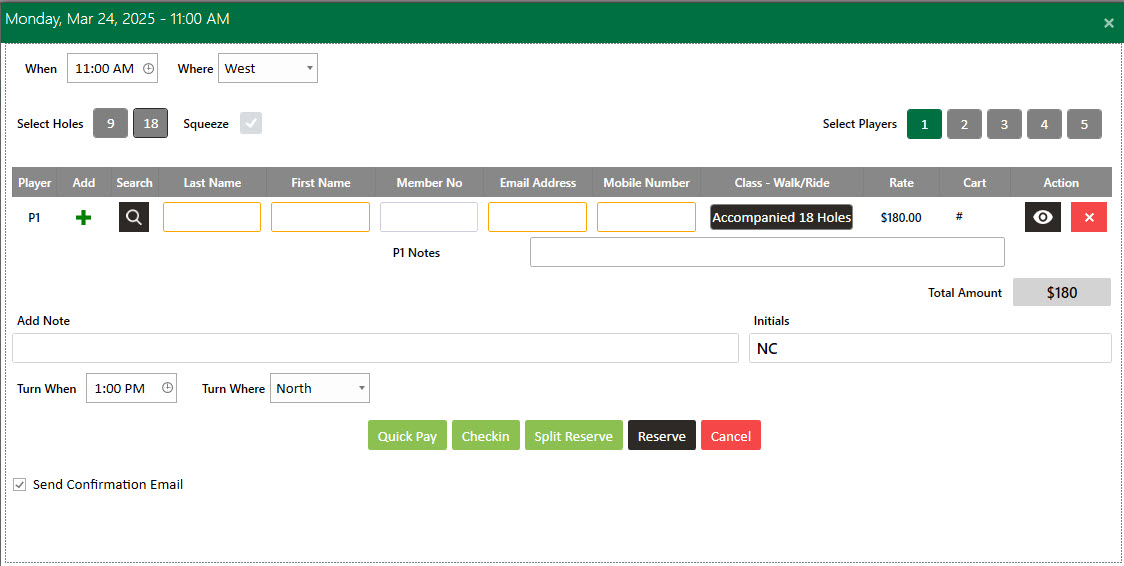Click the Class - Walk/Ride column header
The height and width of the screenshot is (566, 1124).
(x=782, y=183)
